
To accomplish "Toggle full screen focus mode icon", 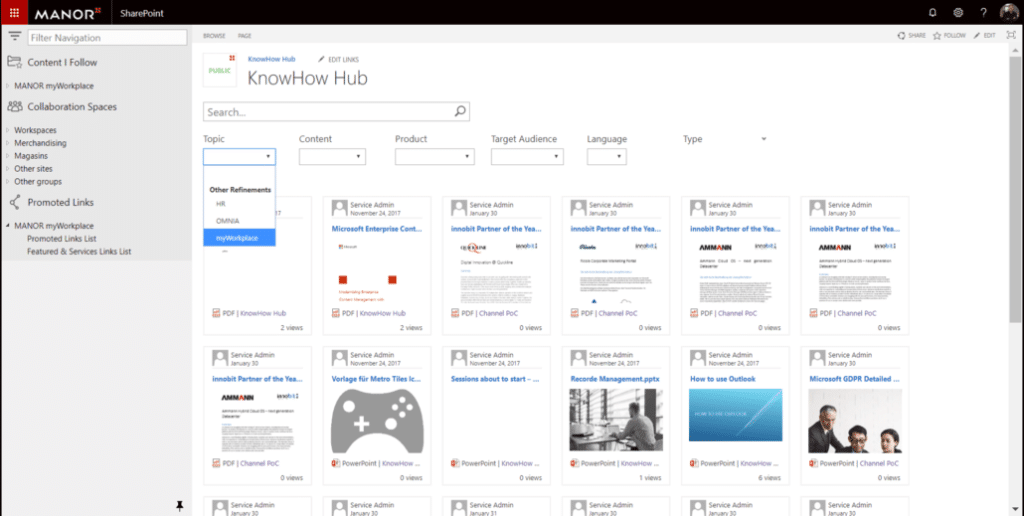I will point(1010,35).
